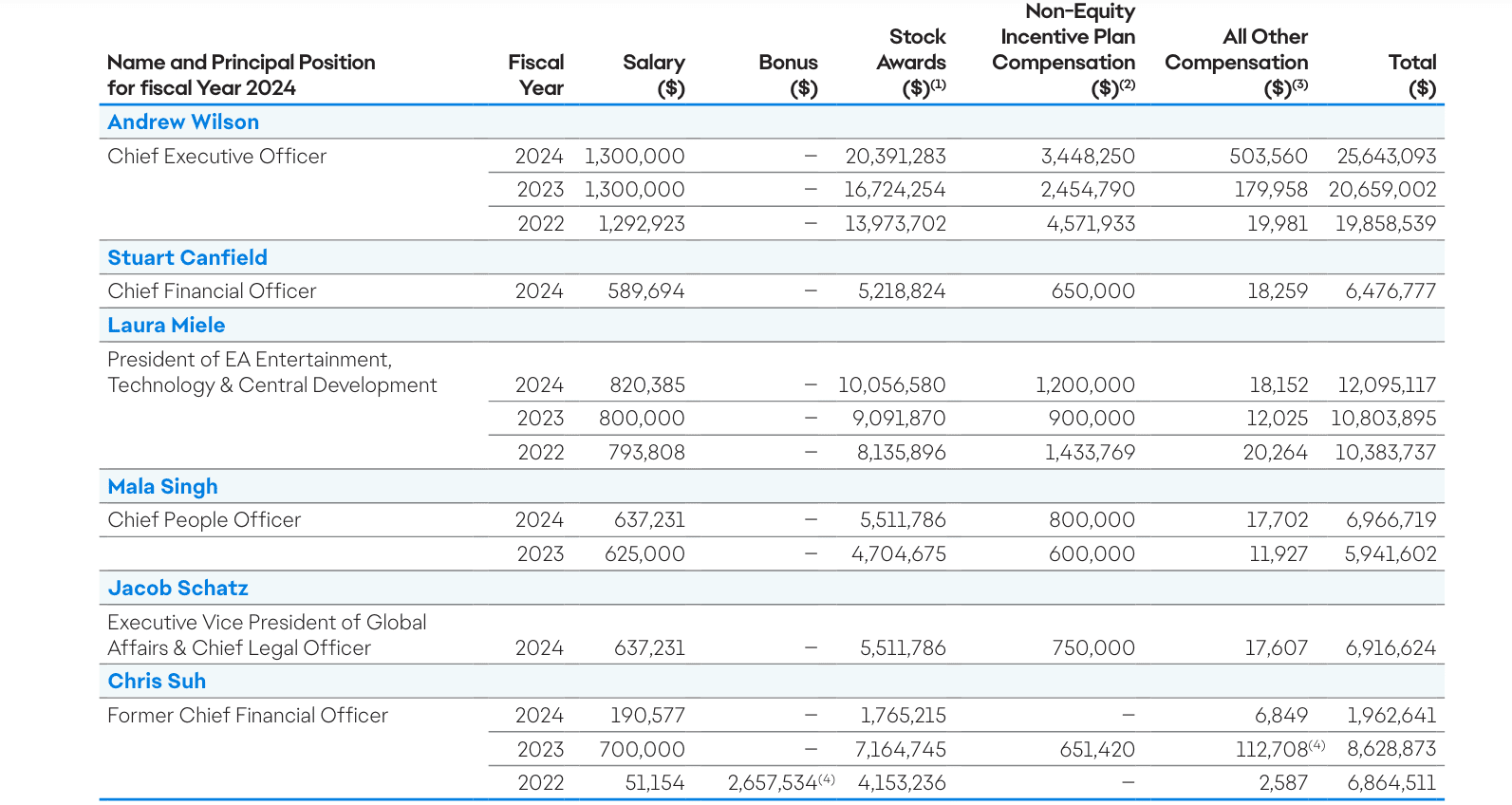The height and width of the screenshot is (805, 1512).
Task: Click the Stock Awards column header
Action: pyautogui.click(x=911, y=63)
